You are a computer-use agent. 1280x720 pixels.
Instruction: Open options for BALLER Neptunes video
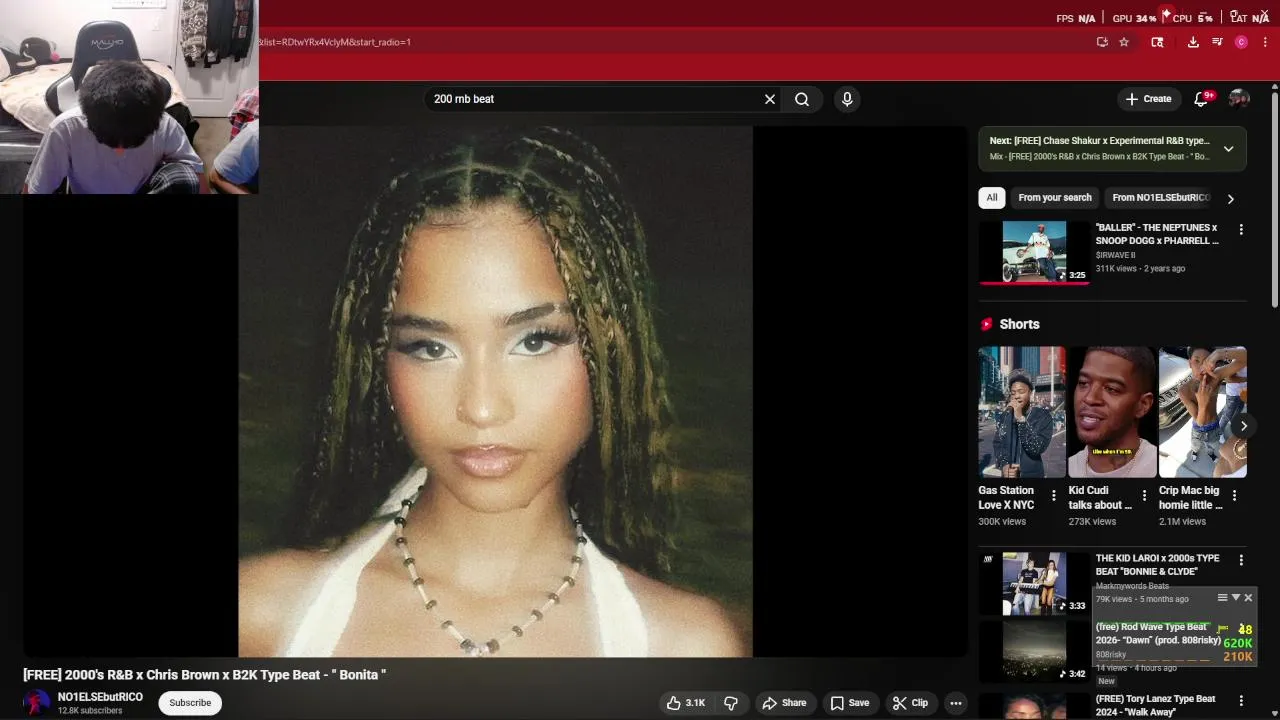click(x=1241, y=230)
